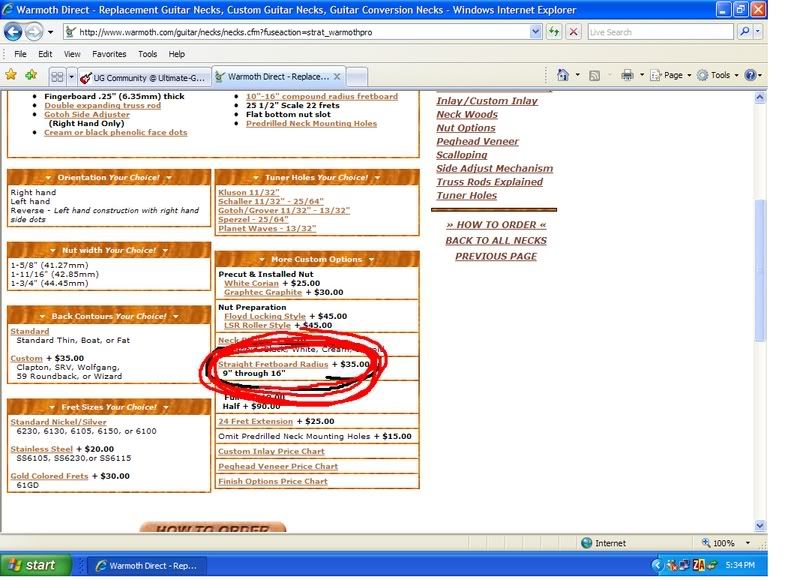Close the Warmoth Direct tab

(x=337, y=77)
